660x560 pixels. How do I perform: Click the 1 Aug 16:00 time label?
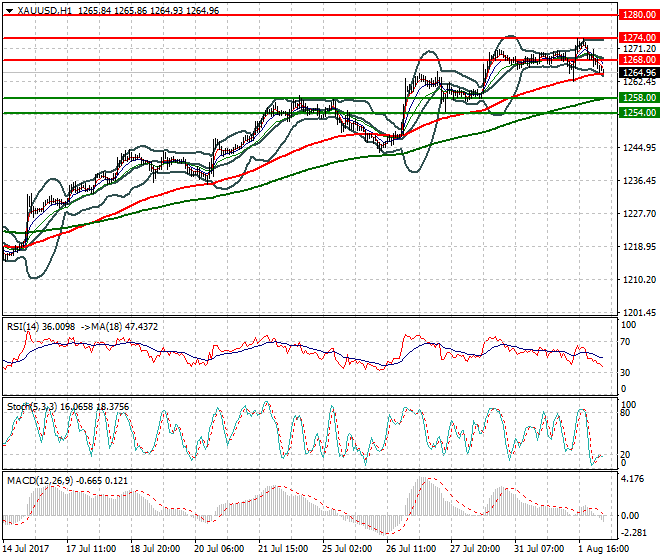(x=604, y=549)
